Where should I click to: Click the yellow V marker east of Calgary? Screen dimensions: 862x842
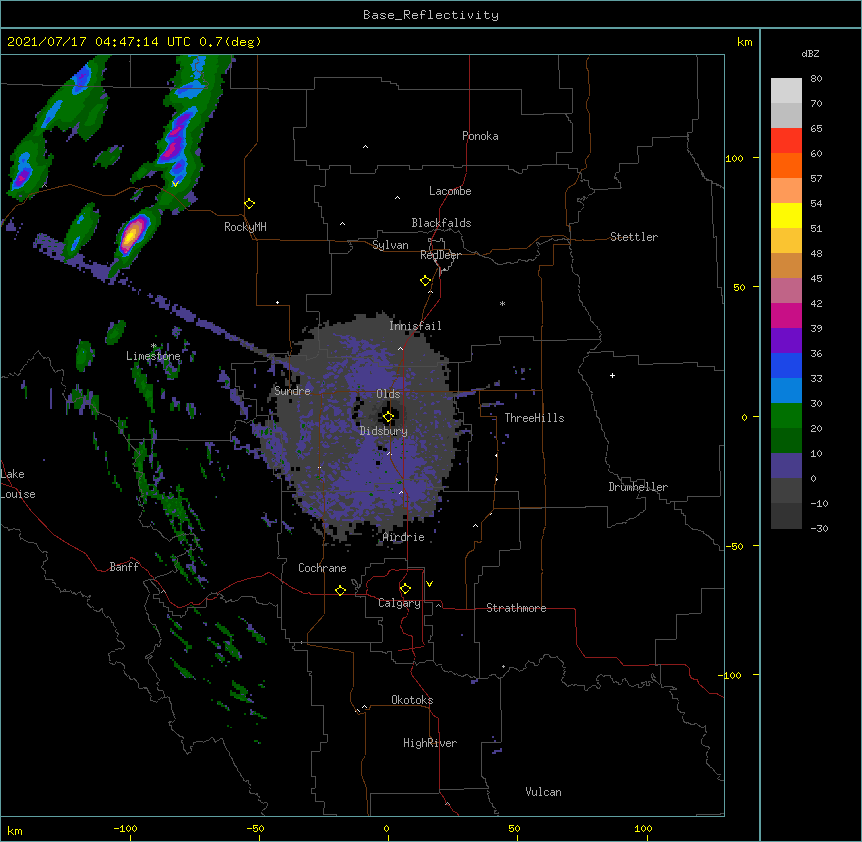pyautogui.click(x=429, y=584)
